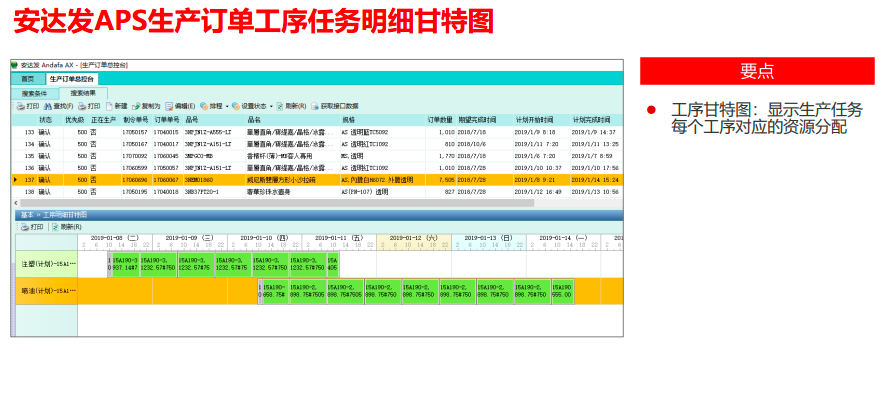Viewport: 884px width, 401px height.
Task: Run the 排程 scheduling tool
Action: (x=211, y=106)
